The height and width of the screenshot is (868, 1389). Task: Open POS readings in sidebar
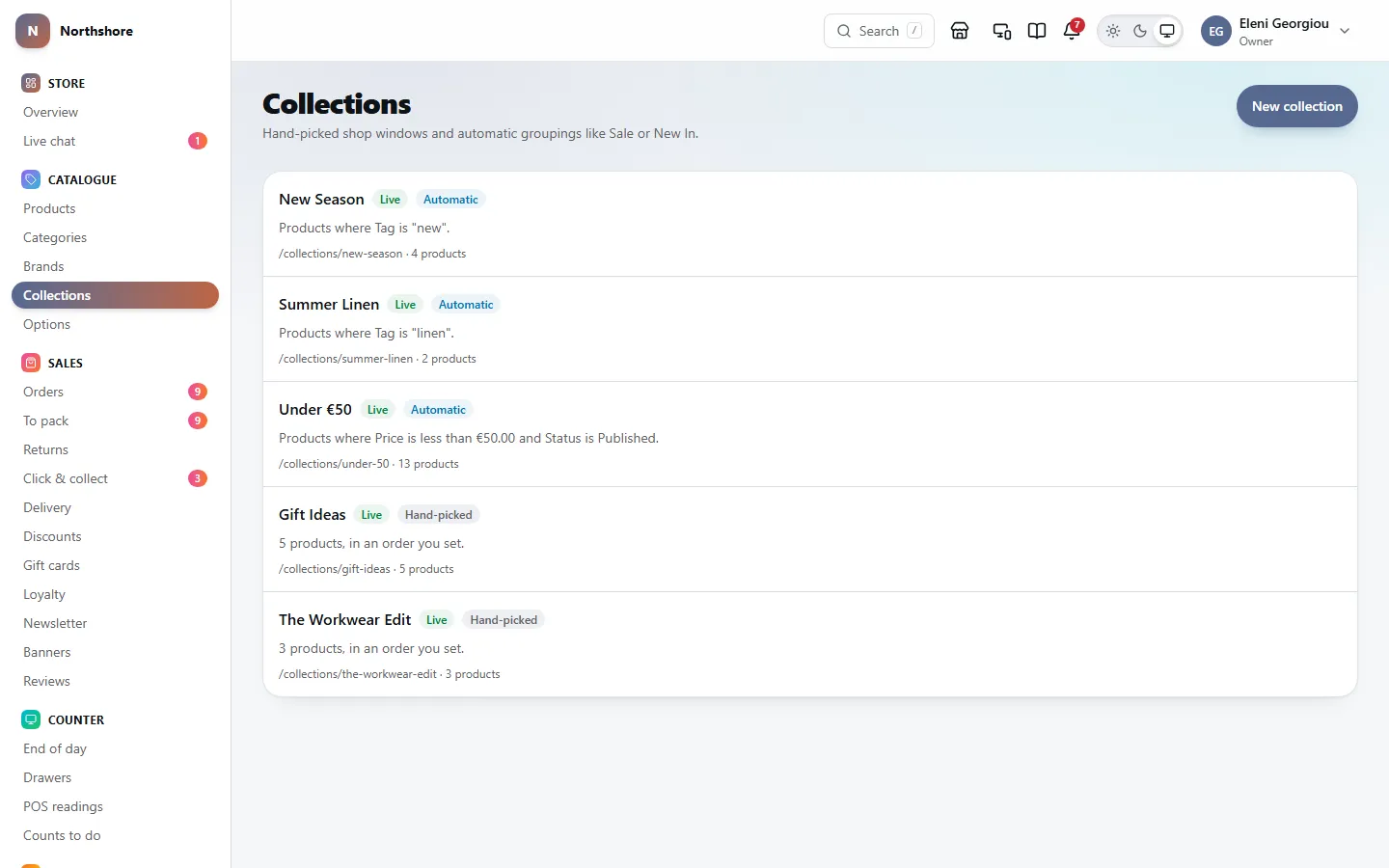[115, 806]
